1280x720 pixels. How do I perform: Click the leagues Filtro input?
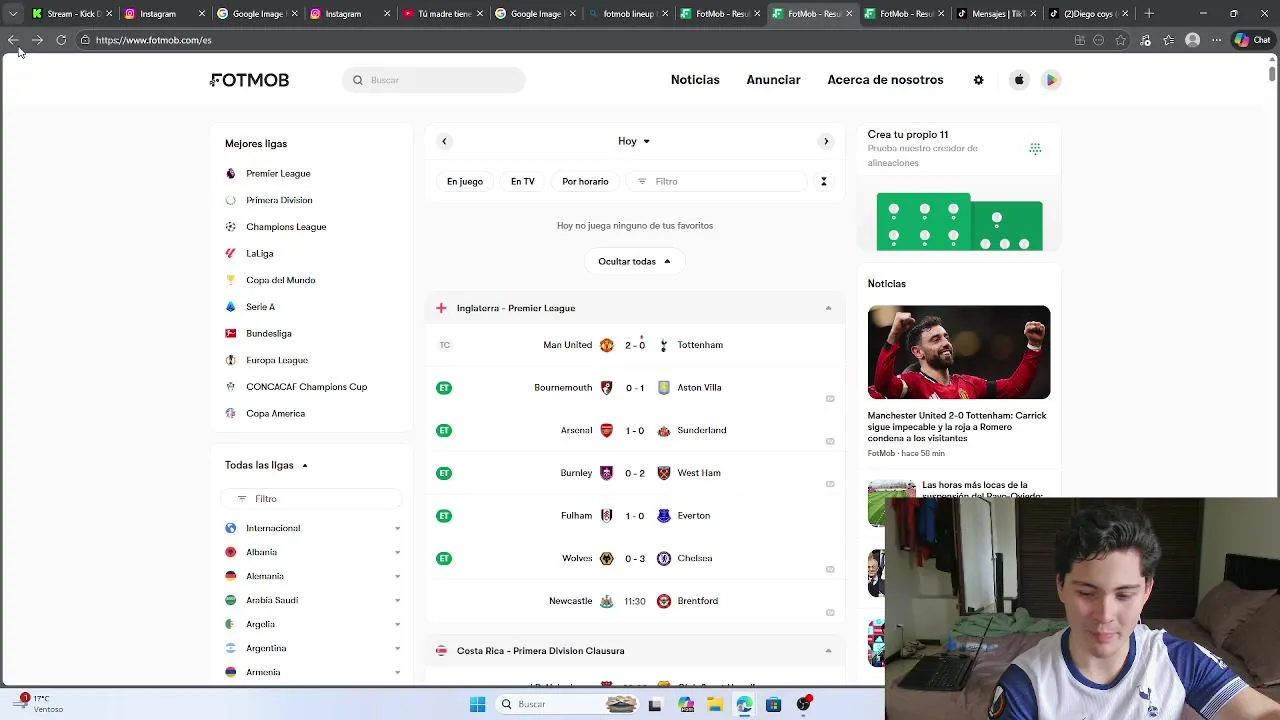[311, 498]
